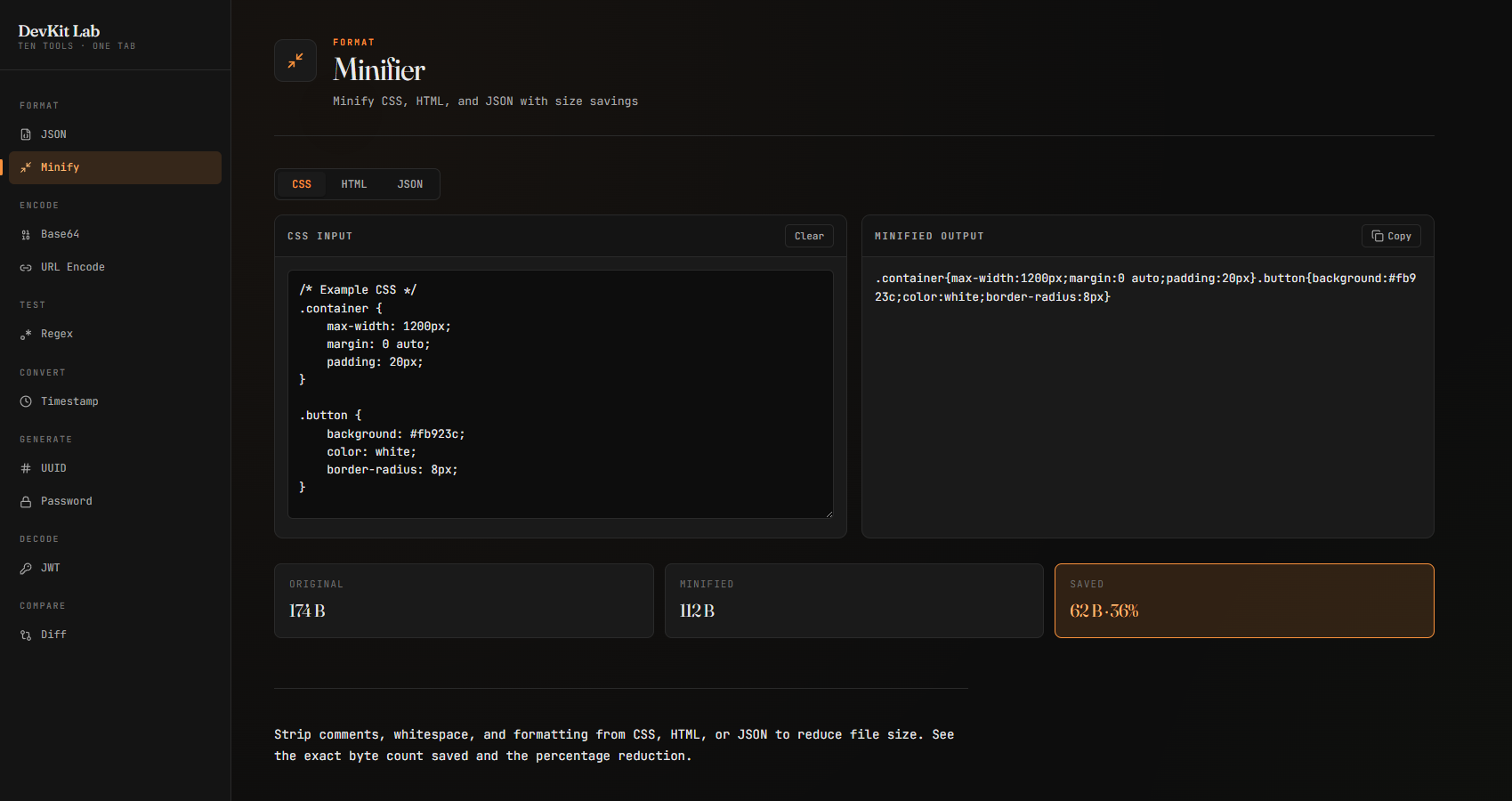
Task: Click the 'CSS INPUT' panel label
Action: pyautogui.click(x=320, y=236)
